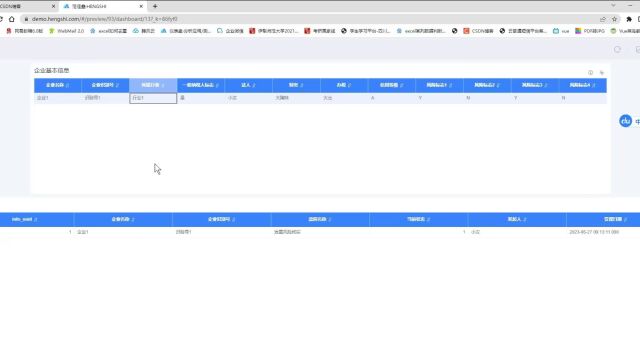Click the info icon above the table
This screenshot has width=640, height=360.
point(590,72)
